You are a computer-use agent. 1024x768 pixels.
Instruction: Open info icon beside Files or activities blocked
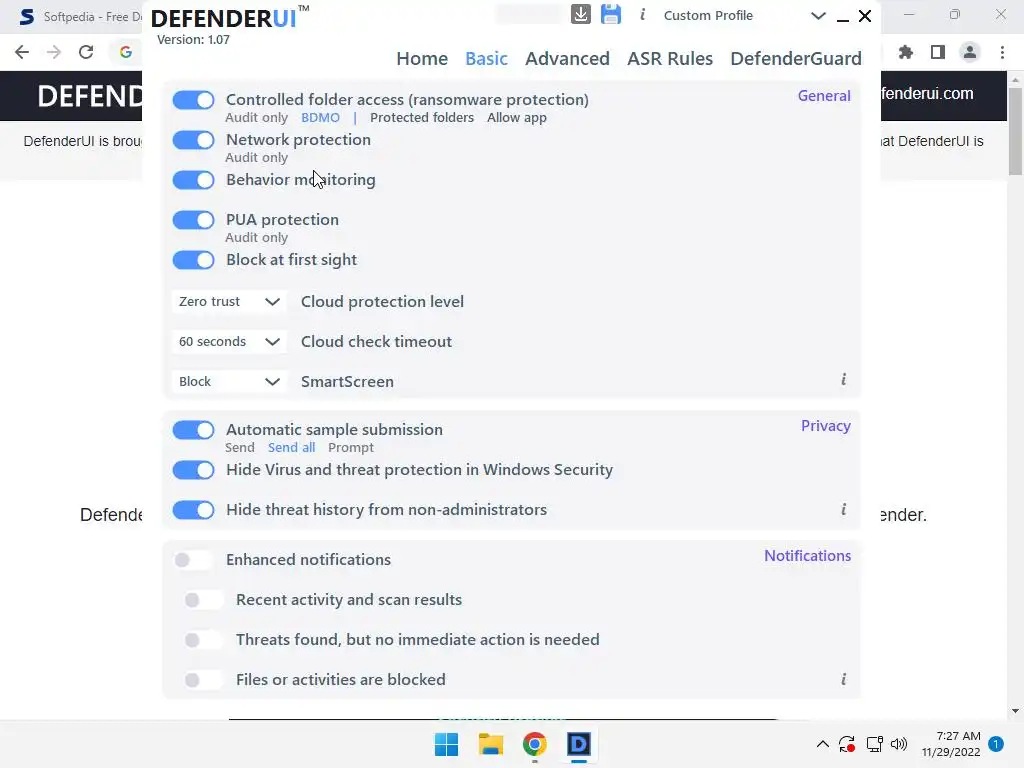pos(843,679)
